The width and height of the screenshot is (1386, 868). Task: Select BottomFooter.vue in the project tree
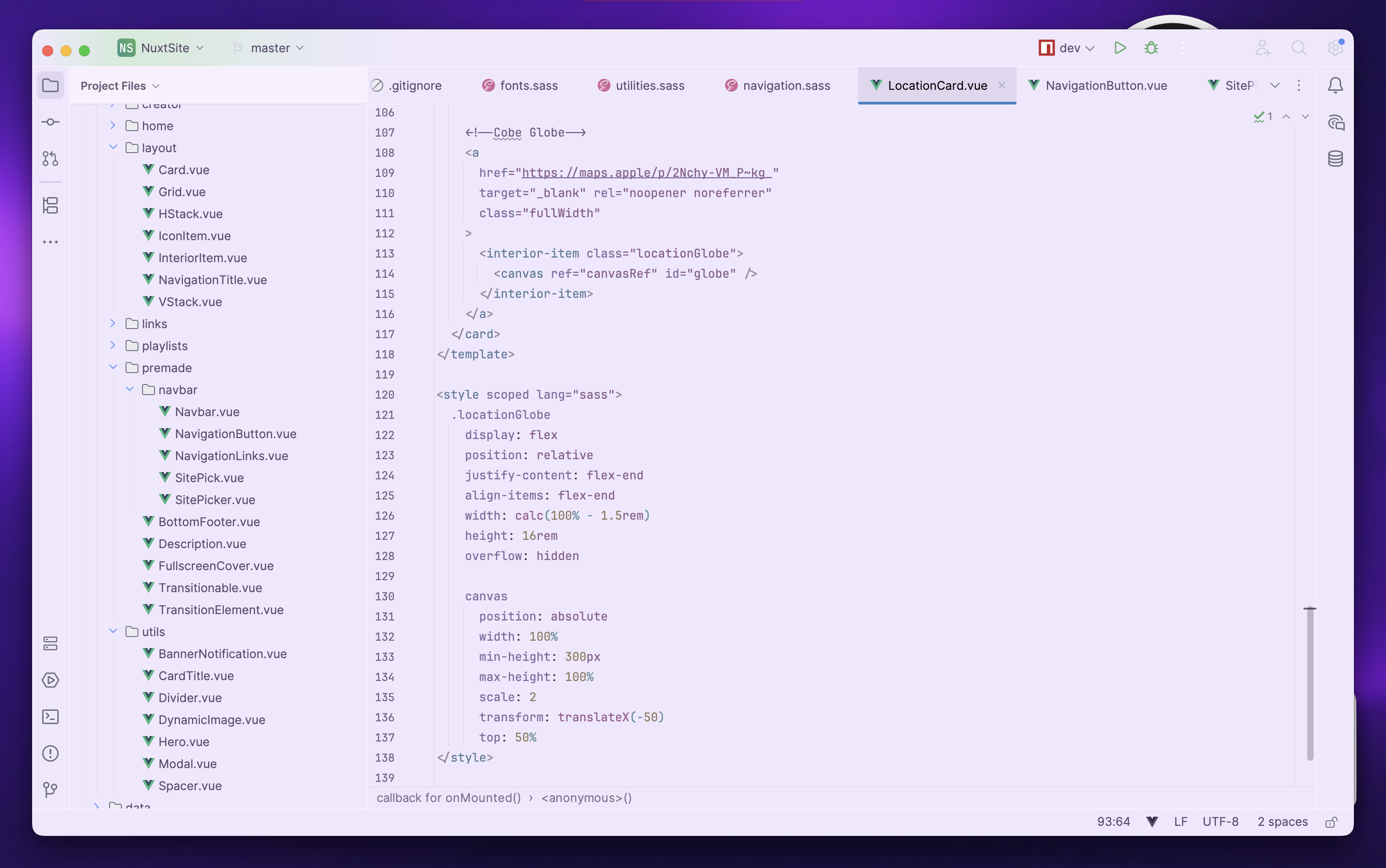pyautogui.click(x=209, y=521)
